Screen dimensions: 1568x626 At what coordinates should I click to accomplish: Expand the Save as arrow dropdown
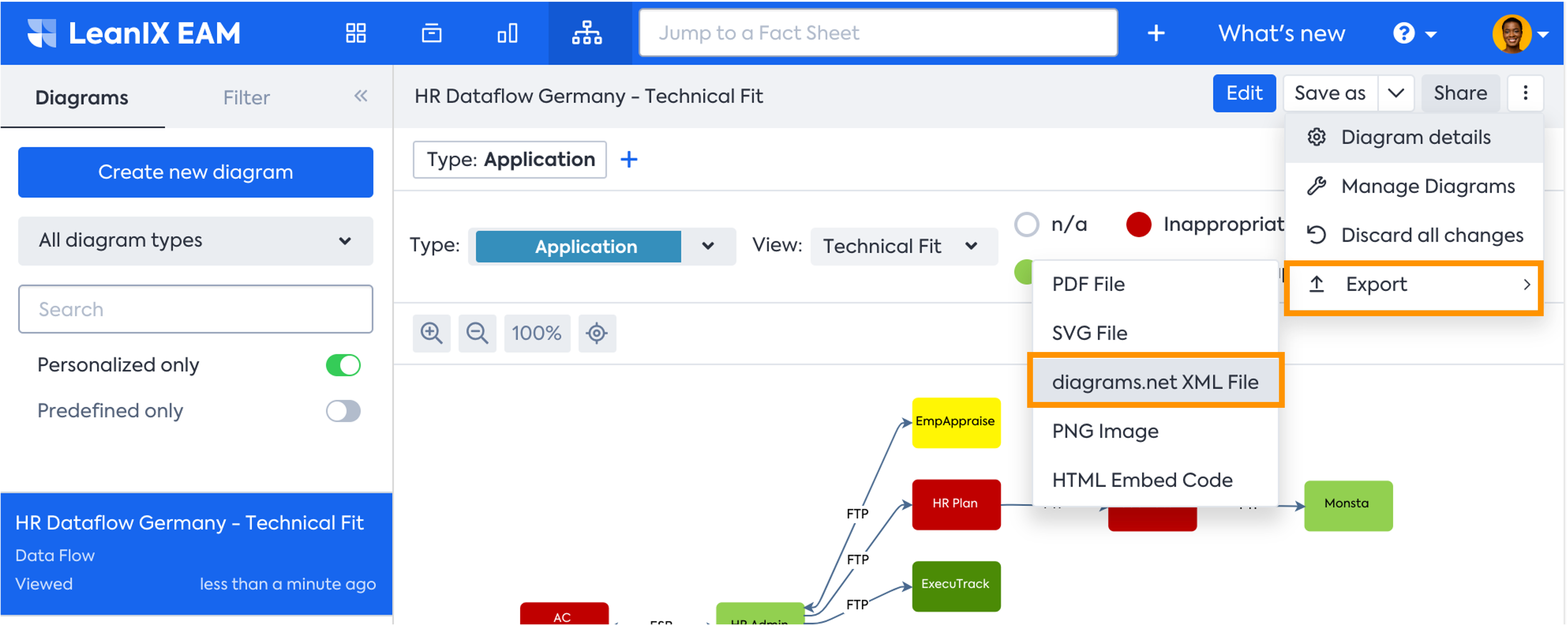click(x=1396, y=93)
